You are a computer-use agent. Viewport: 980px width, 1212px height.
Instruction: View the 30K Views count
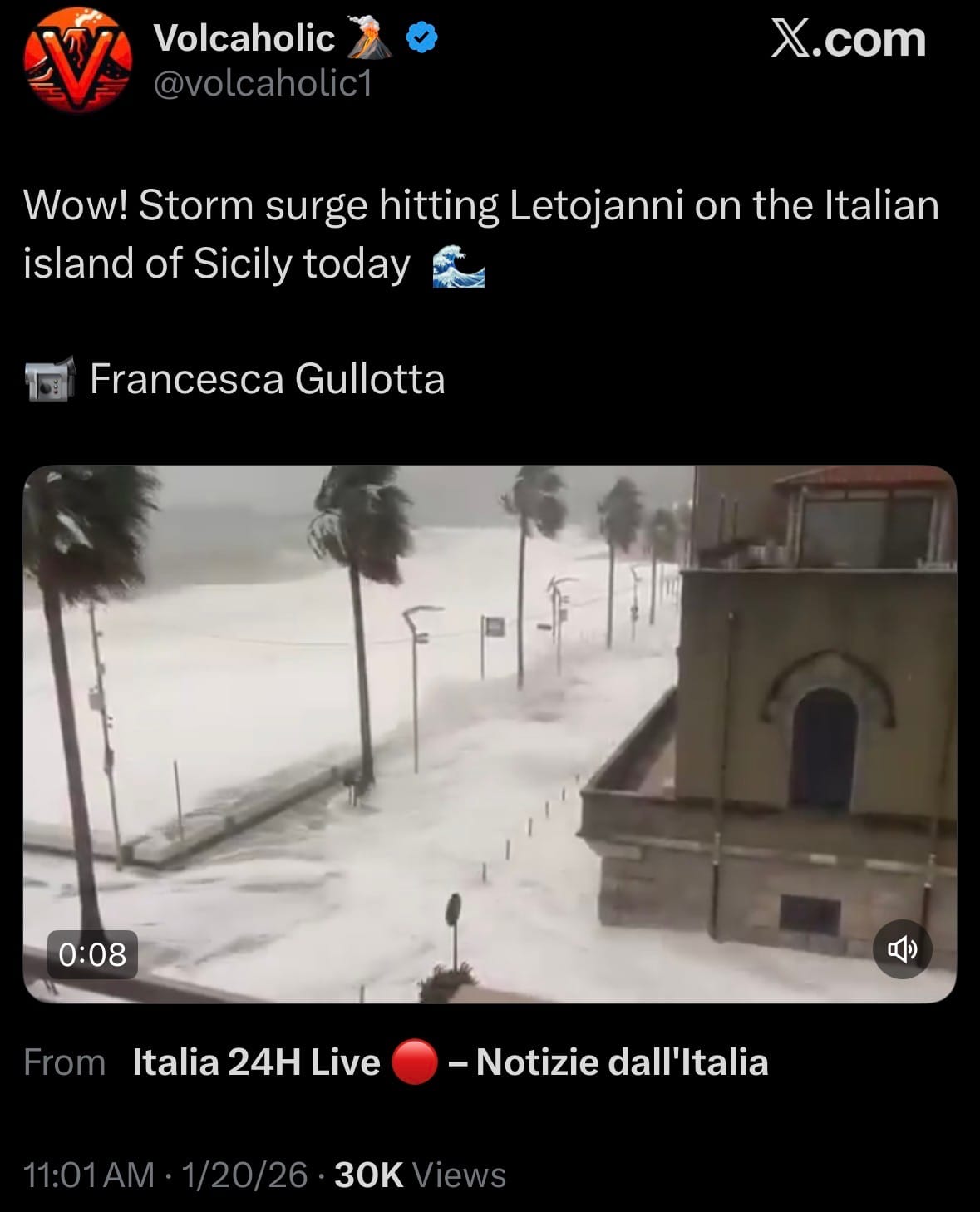(x=420, y=1175)
